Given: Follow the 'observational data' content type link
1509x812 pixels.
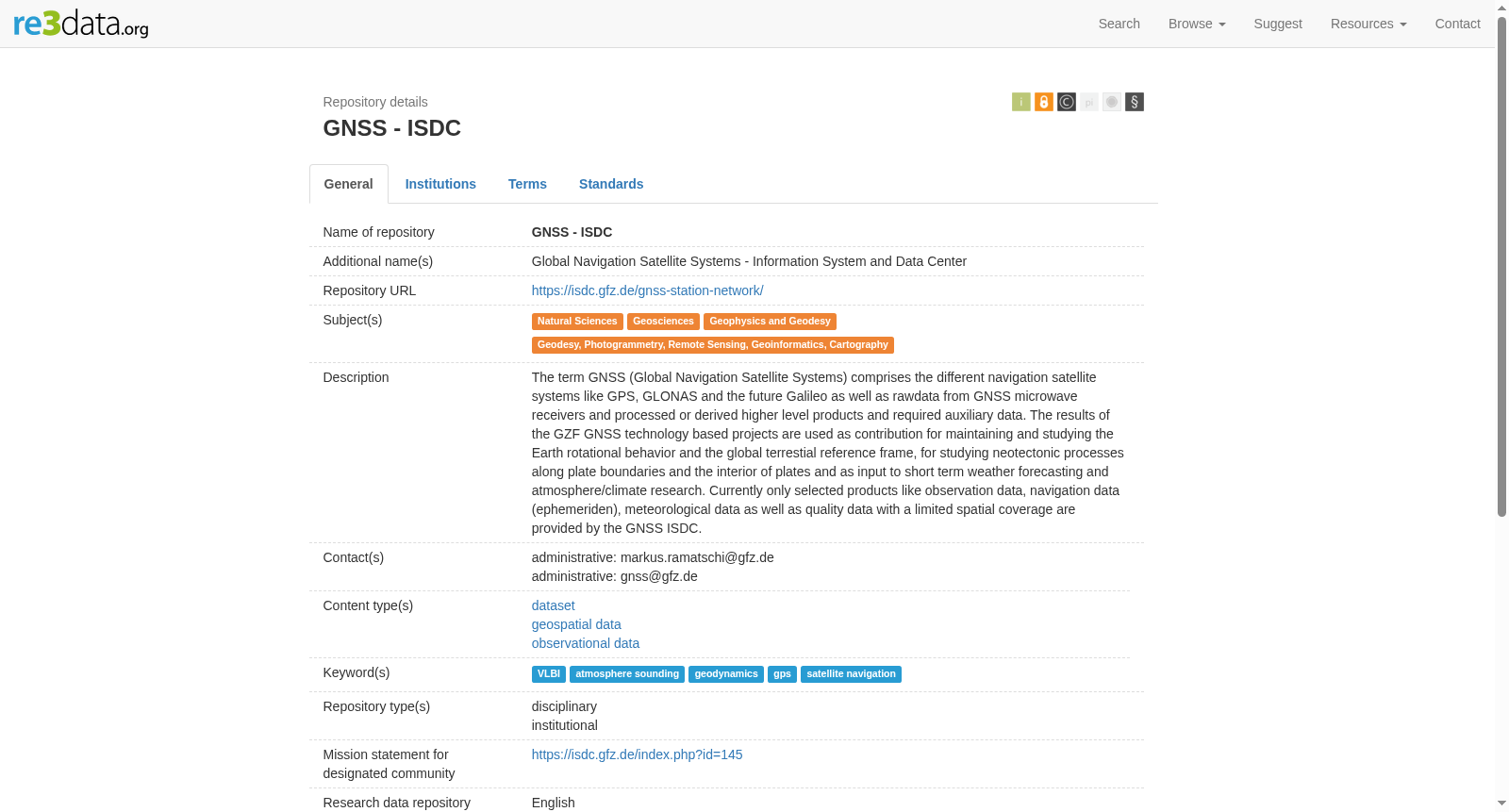Looking at the screenshot, I should pyautogui.click(x=586, y=643).
